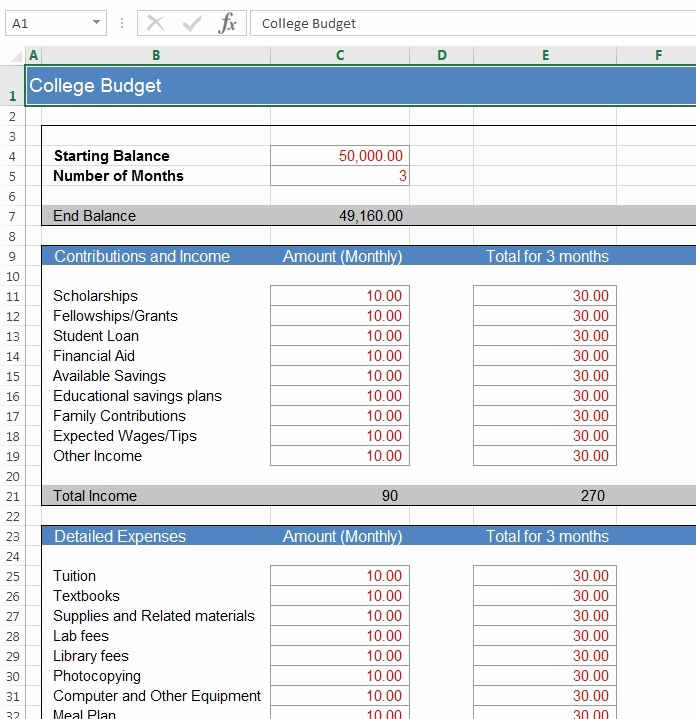Click the Financial Aid monthly amount cell
This screenshot has height=719, width=696.
point(340,356)
